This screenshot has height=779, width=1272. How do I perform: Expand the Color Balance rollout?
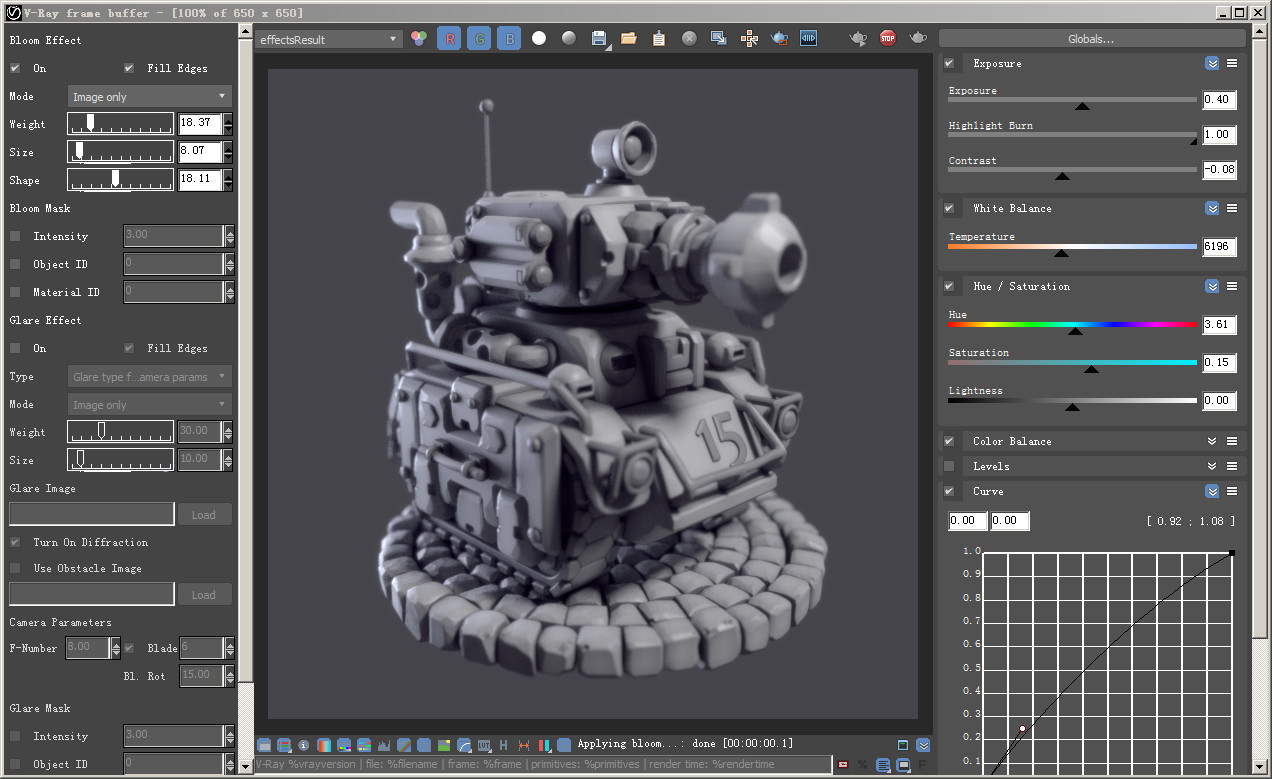1212,441
